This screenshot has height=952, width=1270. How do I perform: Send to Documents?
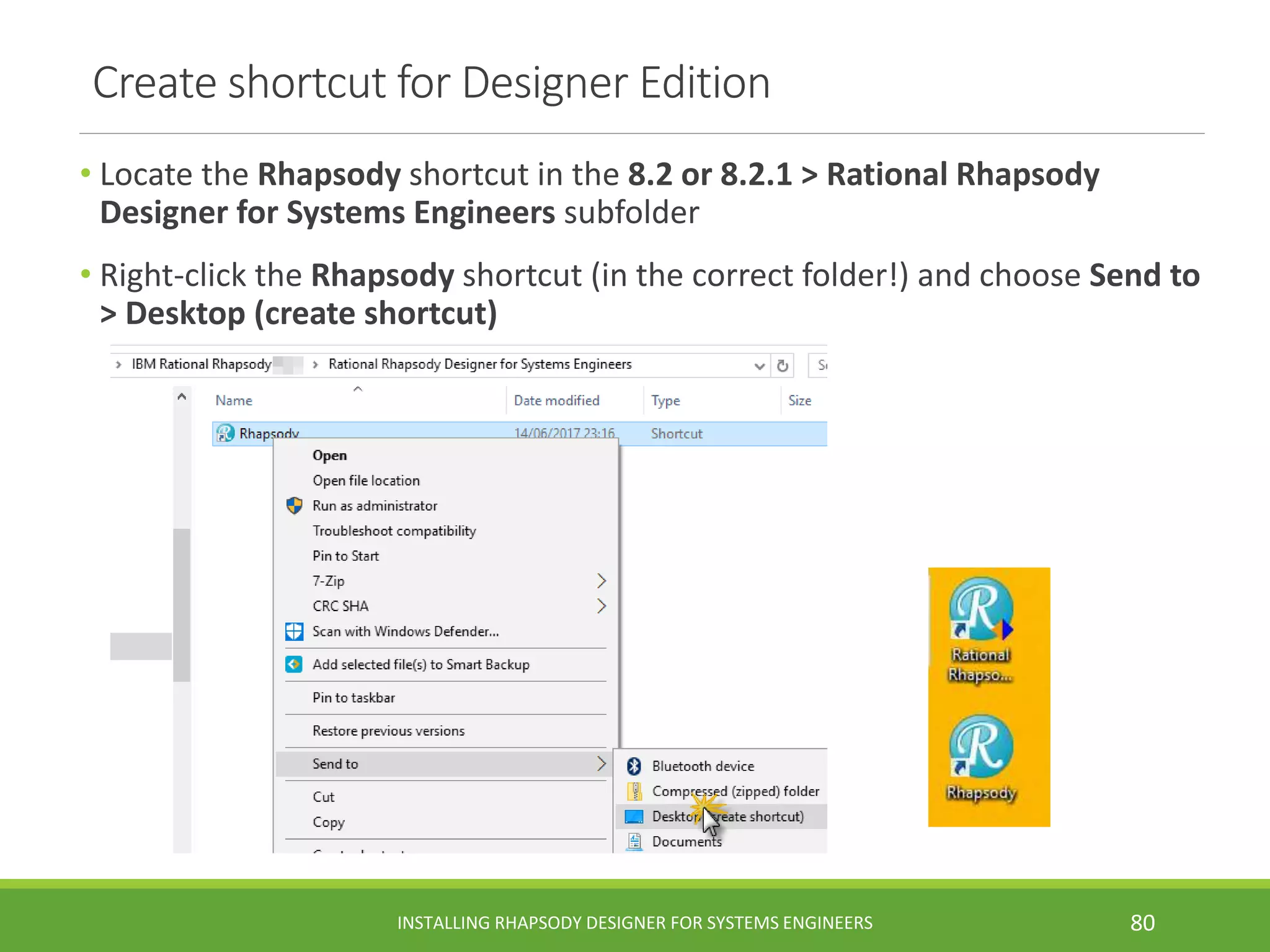click(x=686, y=842)
